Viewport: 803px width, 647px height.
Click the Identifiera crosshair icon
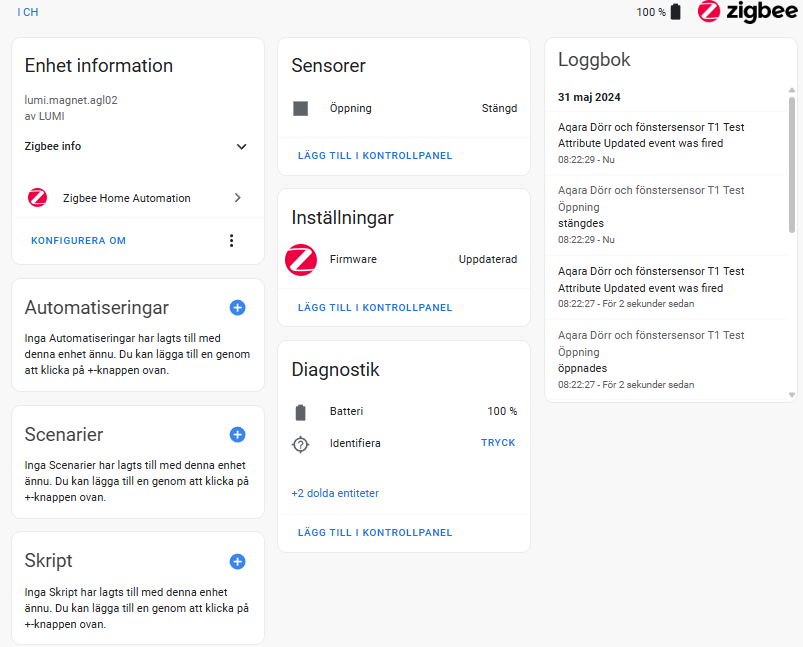tap(301, 444)
